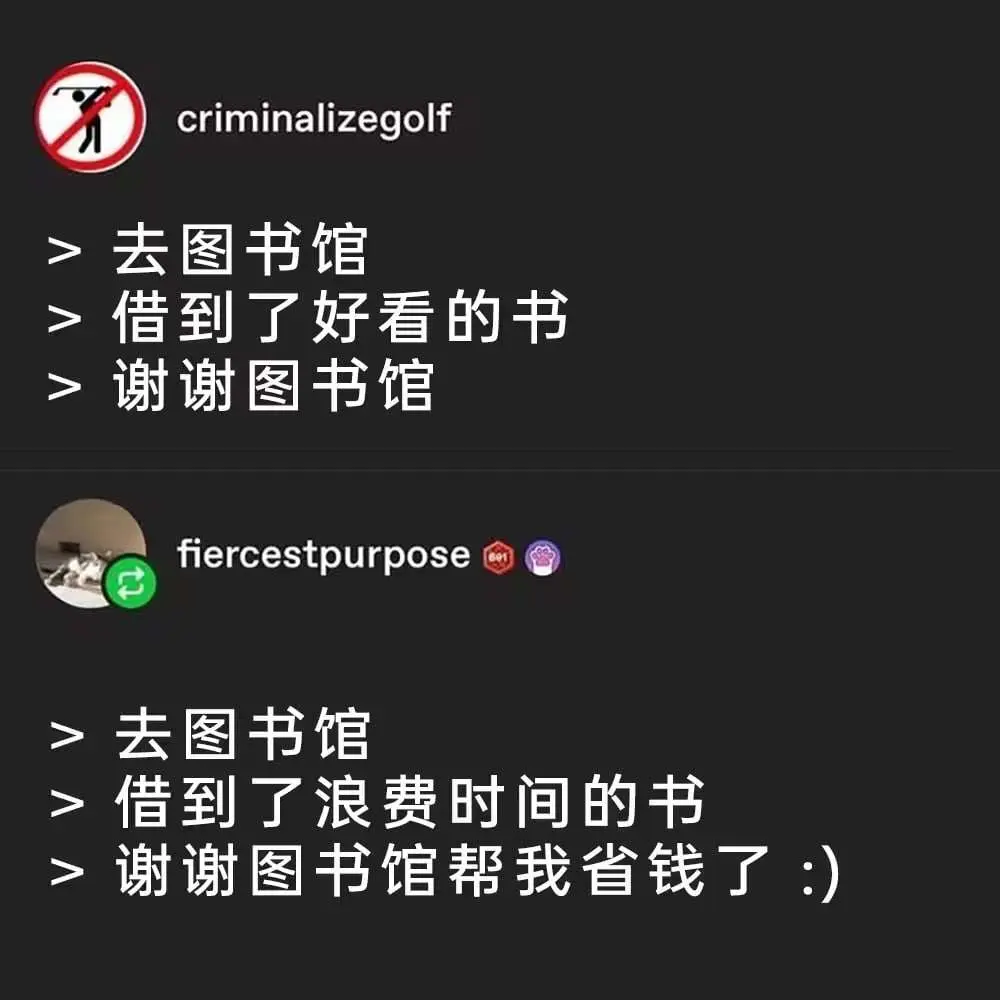Click the line 借到了好看的书
The image size is (1000, 1000).
[x=340, y=317]
